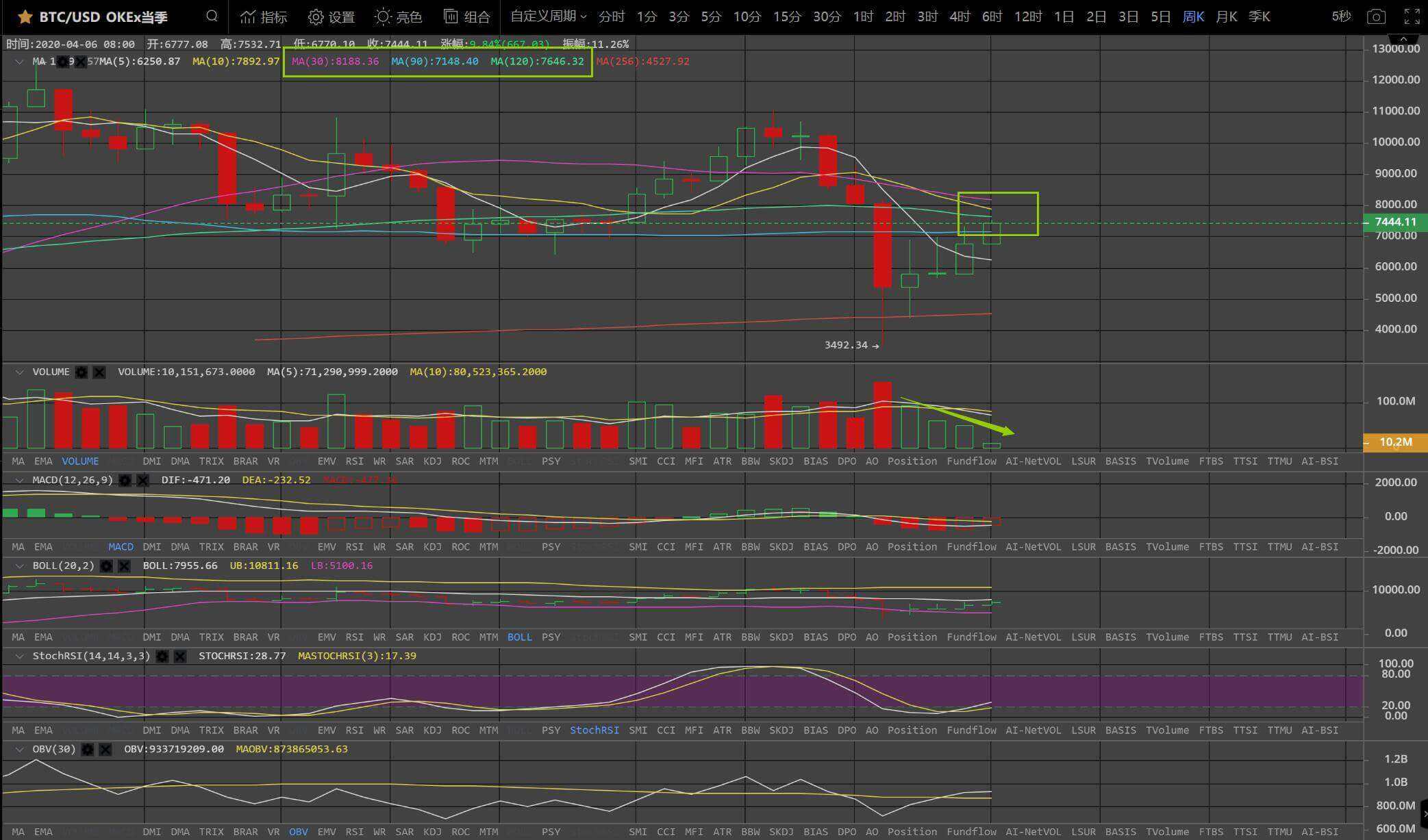Select the 周K weekly timeframe
Viewport: 1428px width, 840px height.
point(1194,16)
